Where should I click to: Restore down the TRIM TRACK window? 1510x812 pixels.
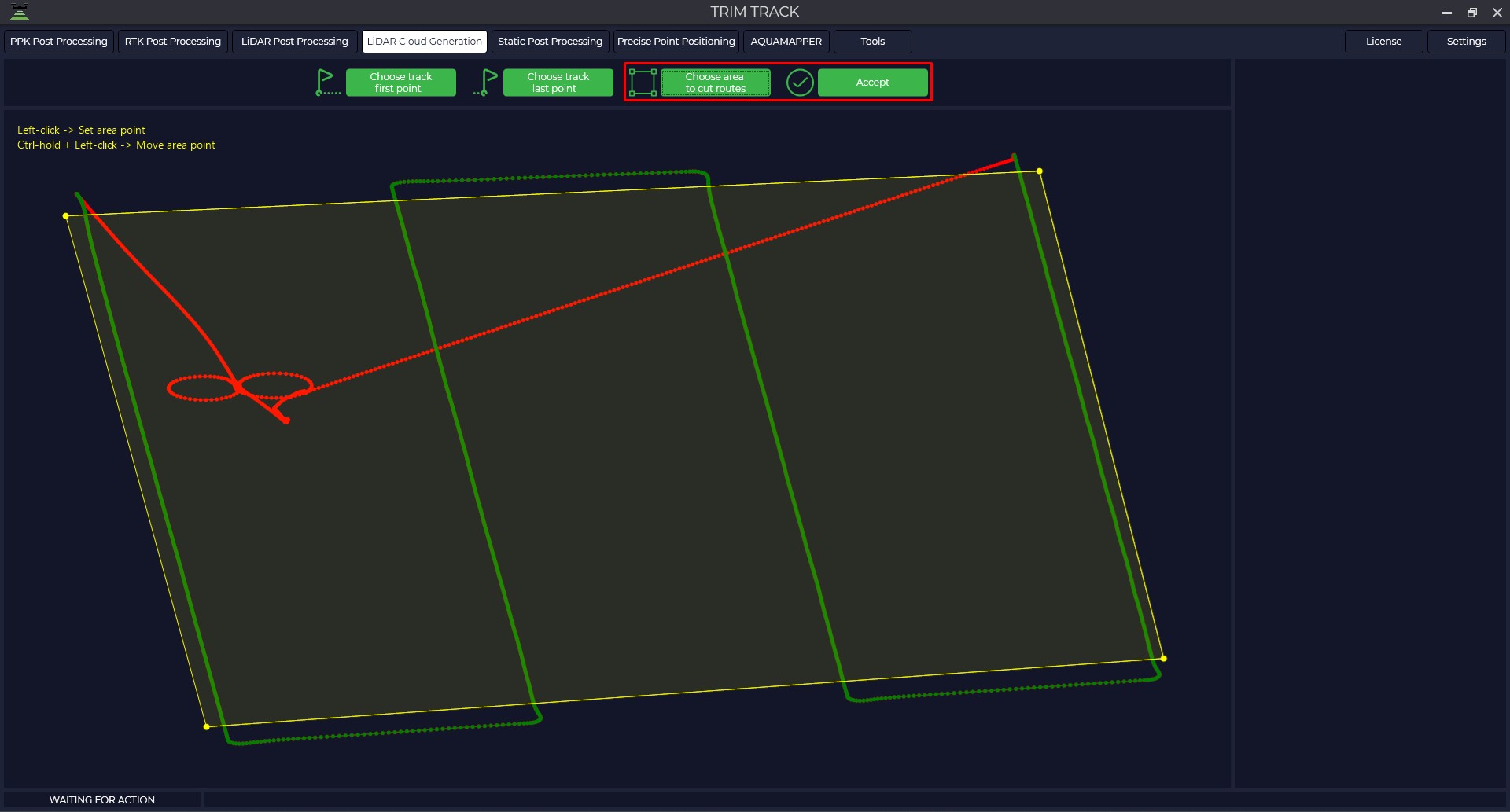pos(1471,13)
